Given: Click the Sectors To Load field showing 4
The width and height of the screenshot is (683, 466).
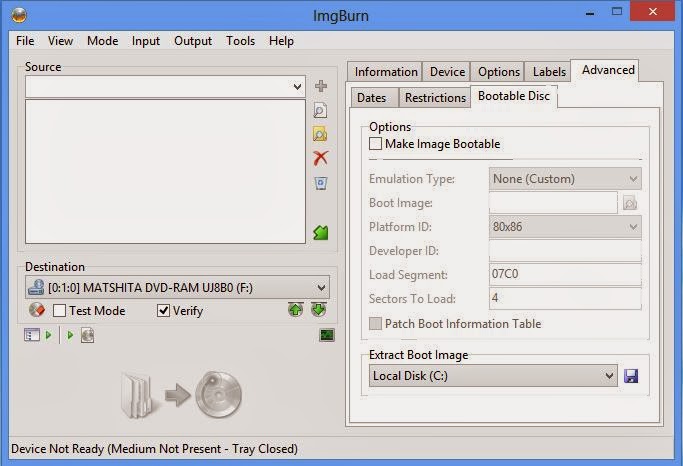Looking at the screenshot, I should 565,298.
